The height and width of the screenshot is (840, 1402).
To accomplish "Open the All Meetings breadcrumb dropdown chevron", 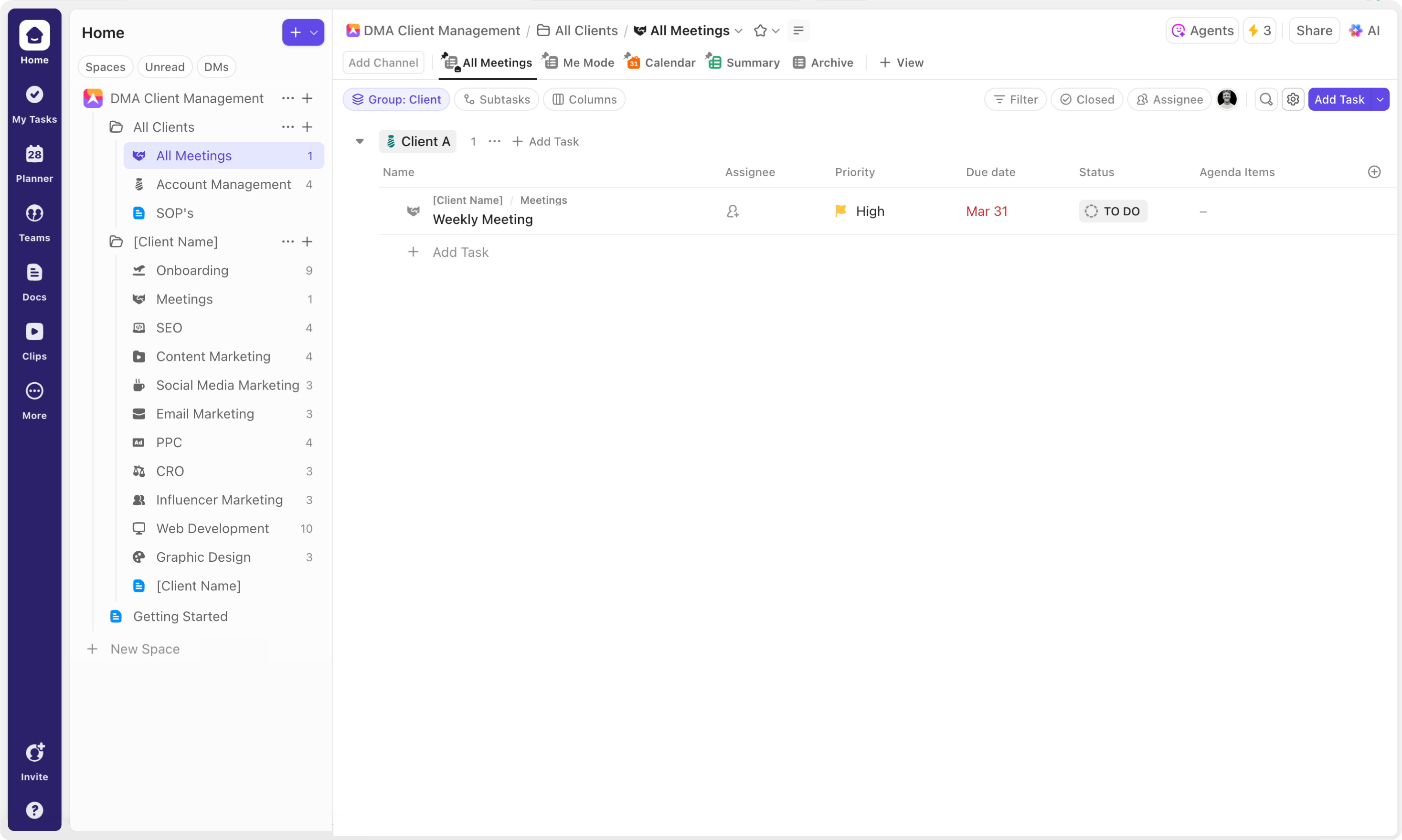I will (x=738, y=31).
